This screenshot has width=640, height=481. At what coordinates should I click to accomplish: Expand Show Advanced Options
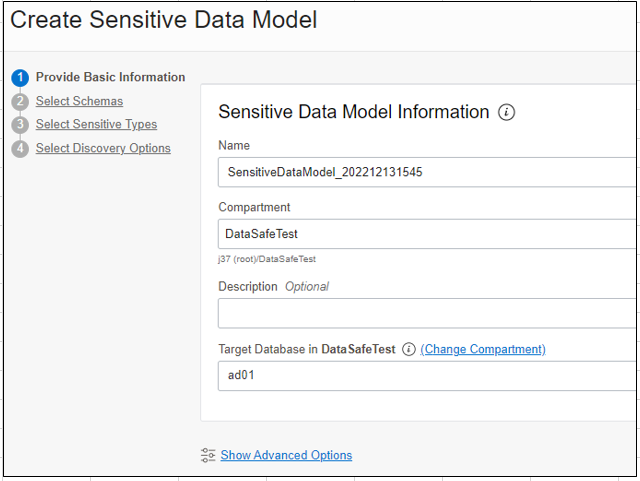[286, 455]
